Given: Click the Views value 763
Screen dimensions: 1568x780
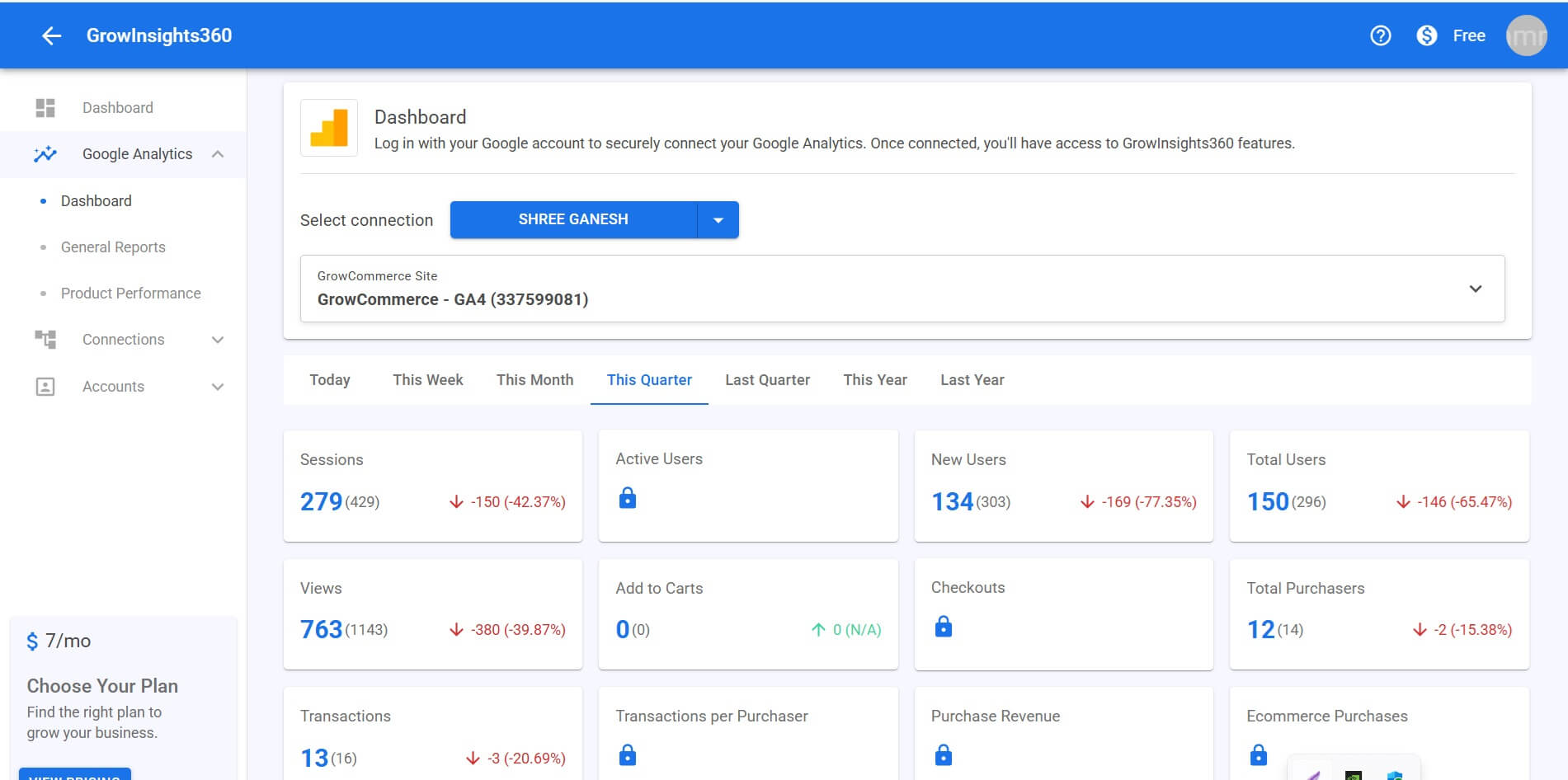Looking at the screenshot, I should coord(321,629).
